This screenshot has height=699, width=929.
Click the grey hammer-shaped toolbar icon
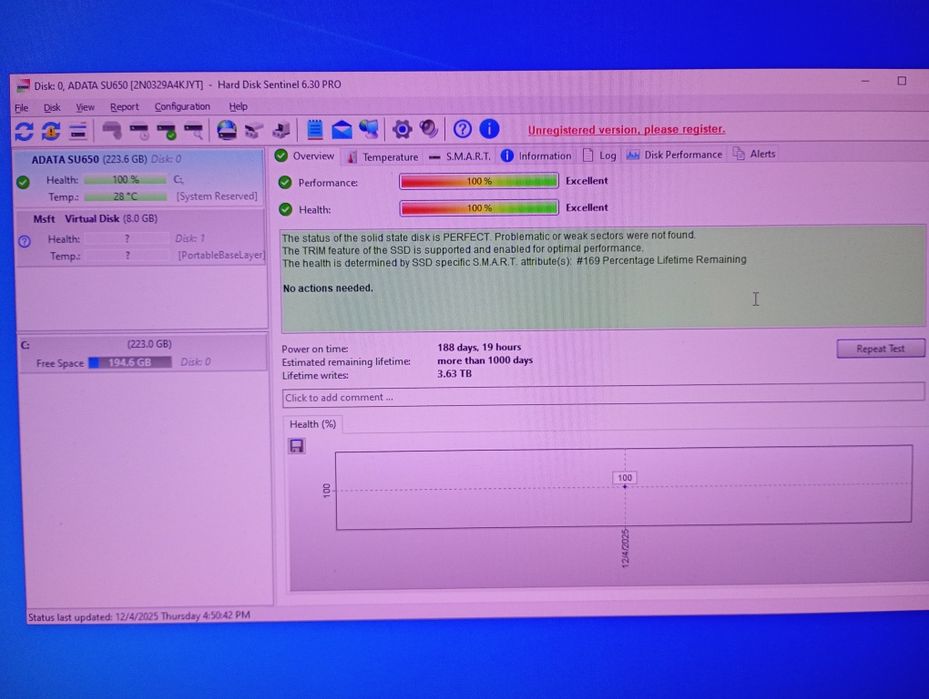(x=111, y=130)
